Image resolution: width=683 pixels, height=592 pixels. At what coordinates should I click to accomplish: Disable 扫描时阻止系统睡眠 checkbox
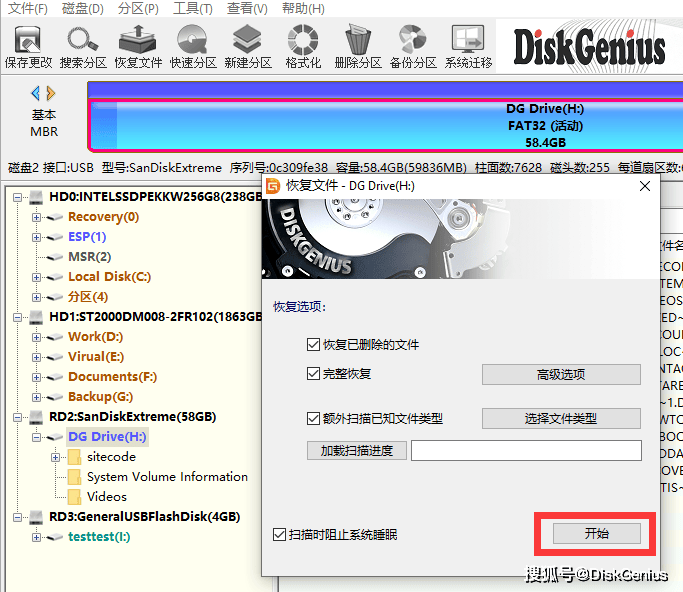[280, 535]
